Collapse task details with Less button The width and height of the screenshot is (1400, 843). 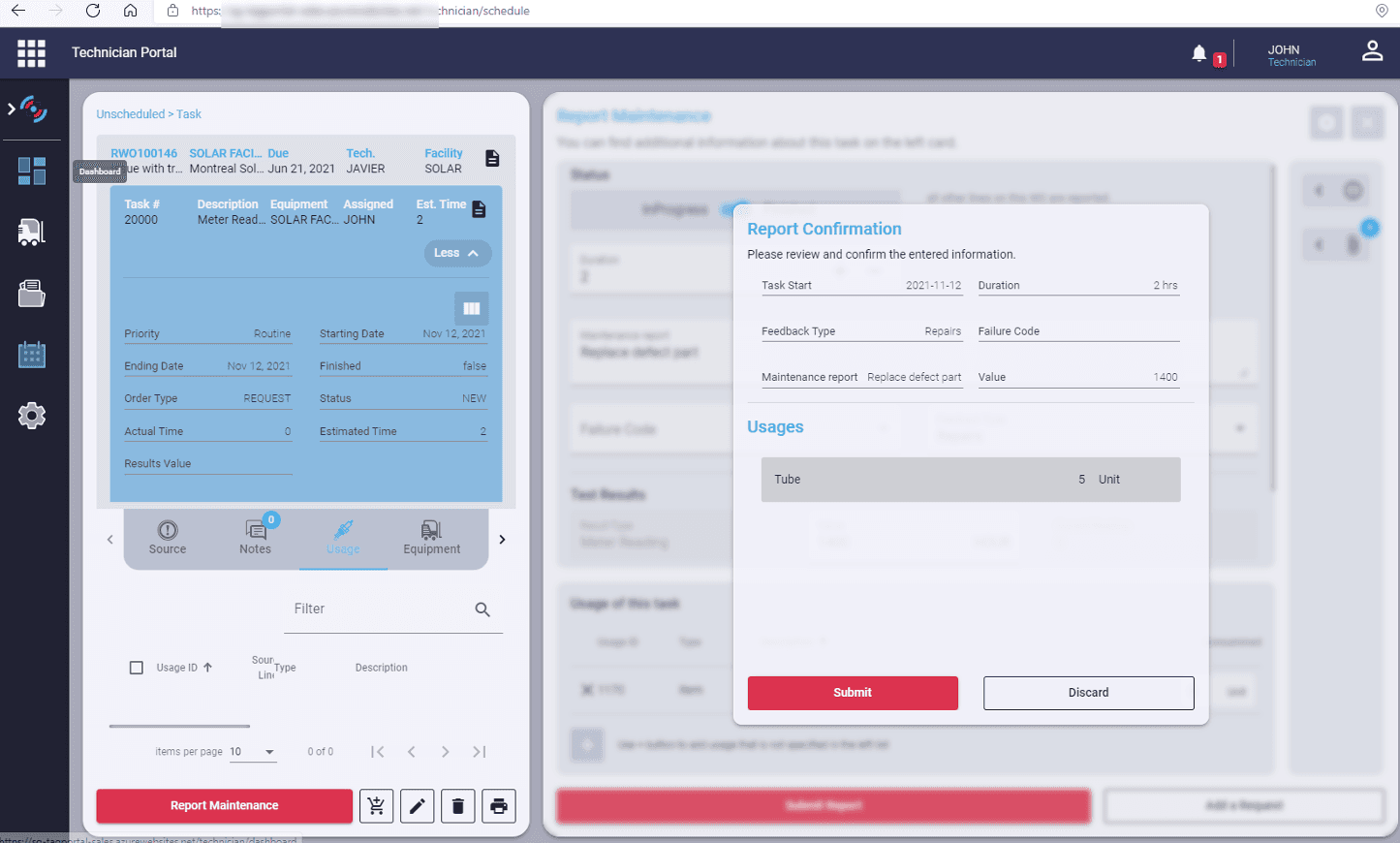coord(457,253)
